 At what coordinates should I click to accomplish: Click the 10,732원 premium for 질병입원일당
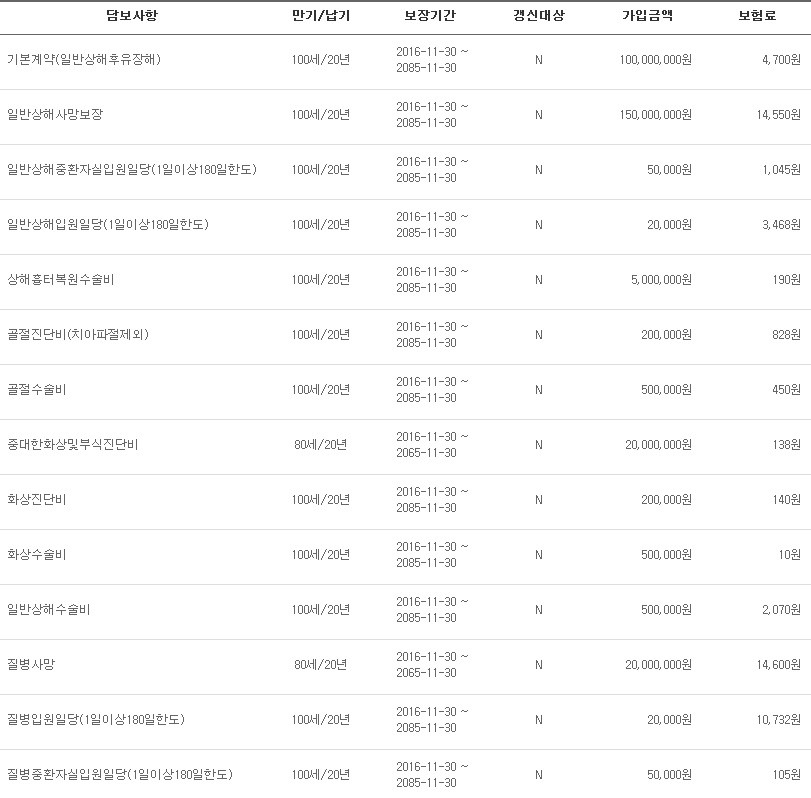tap(778, 719)
